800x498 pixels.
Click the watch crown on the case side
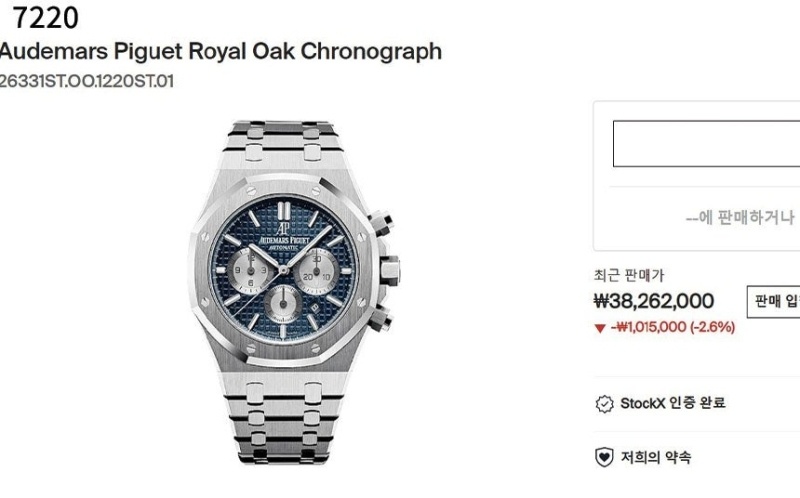click(389, 270)
